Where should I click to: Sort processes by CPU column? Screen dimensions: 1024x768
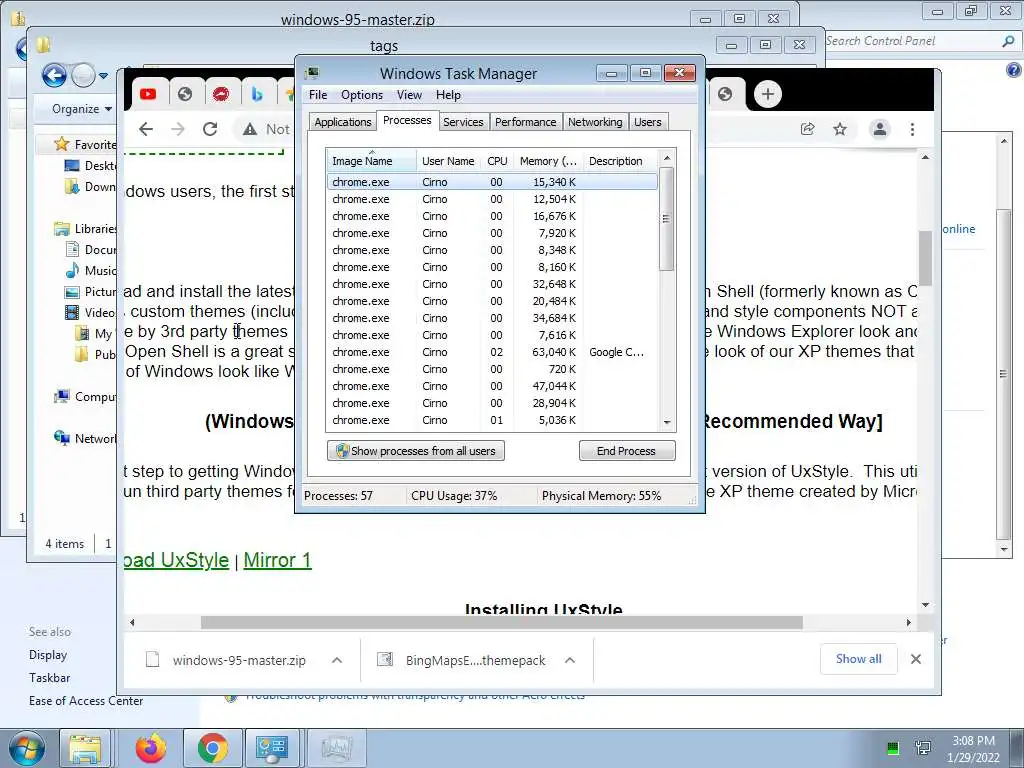coord(497,161)
